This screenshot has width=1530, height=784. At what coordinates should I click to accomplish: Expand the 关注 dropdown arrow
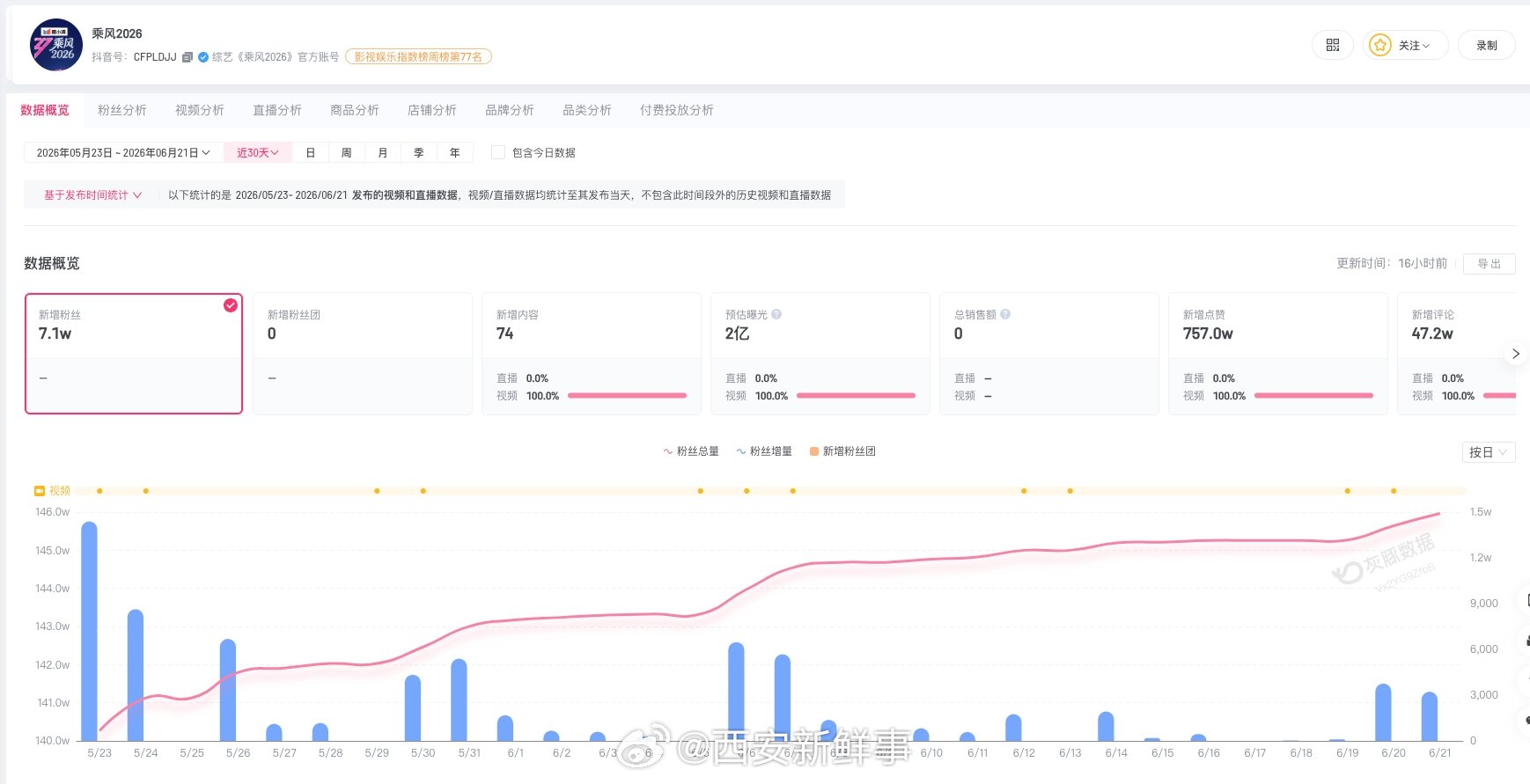[1426, 46]
